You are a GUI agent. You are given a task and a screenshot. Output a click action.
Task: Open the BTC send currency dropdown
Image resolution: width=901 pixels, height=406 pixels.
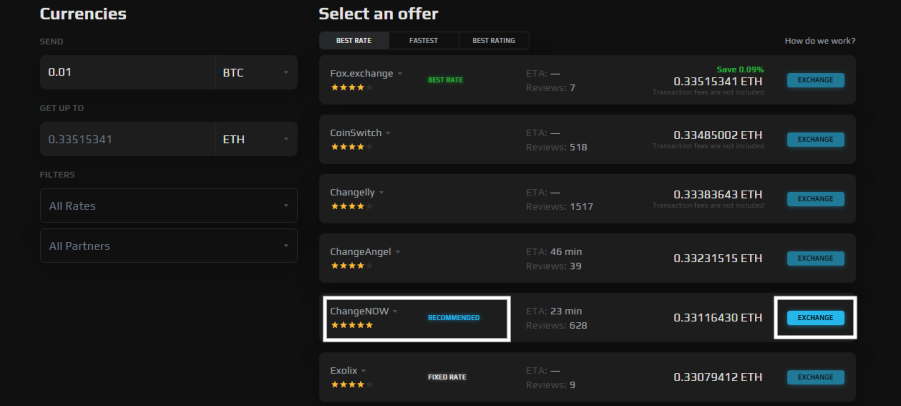pos(256,72)
